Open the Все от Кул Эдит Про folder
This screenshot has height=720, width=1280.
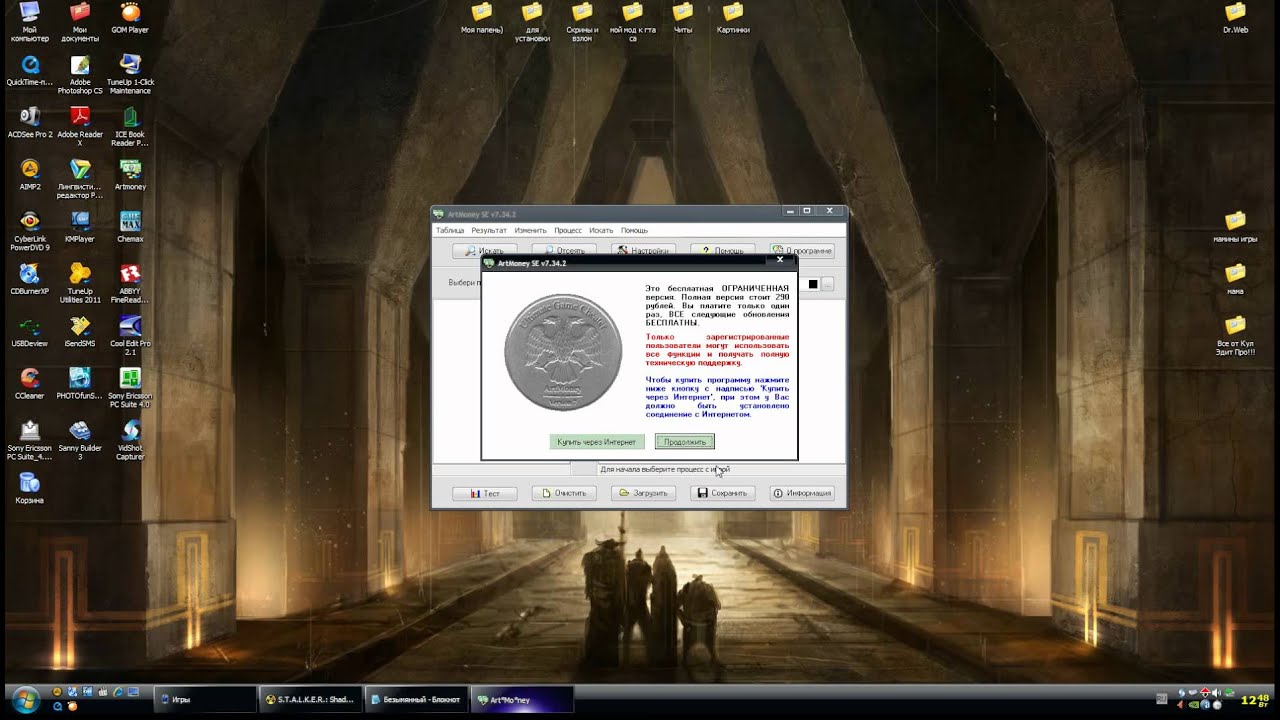(1236, 335)
